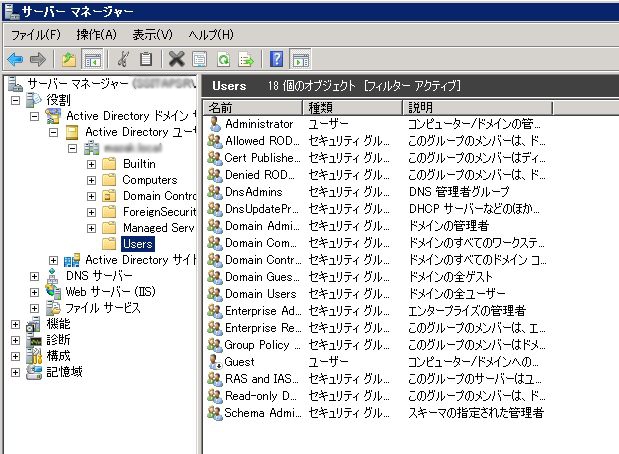Click the 構成 configuration icon in the tree
The height and width of the screenshot is (454, 619).
click(34, 356)
